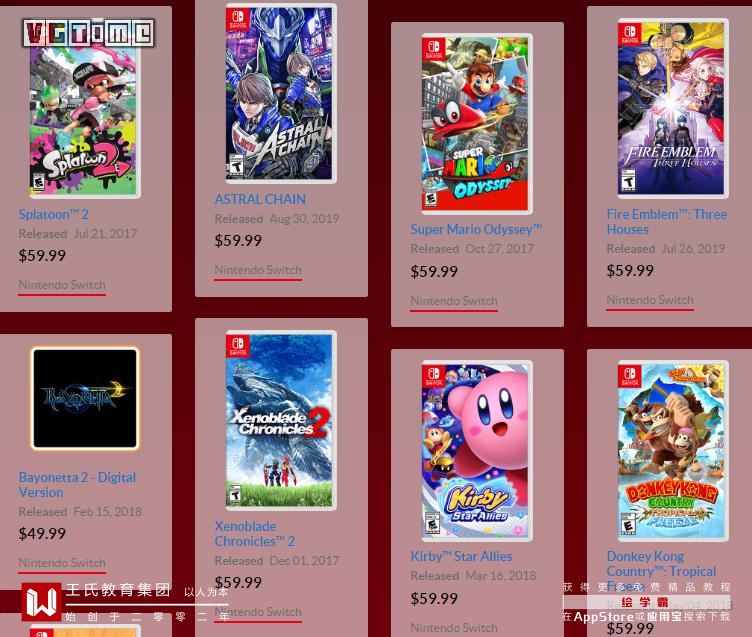Follow the ASTRAL CHAIN title link

coord(260,199)
